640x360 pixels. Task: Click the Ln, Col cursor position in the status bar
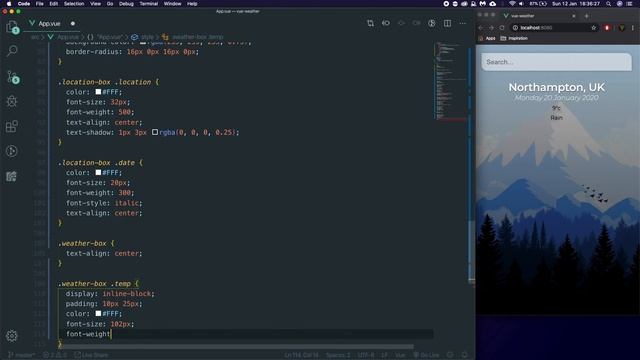(x=302, y=355)
